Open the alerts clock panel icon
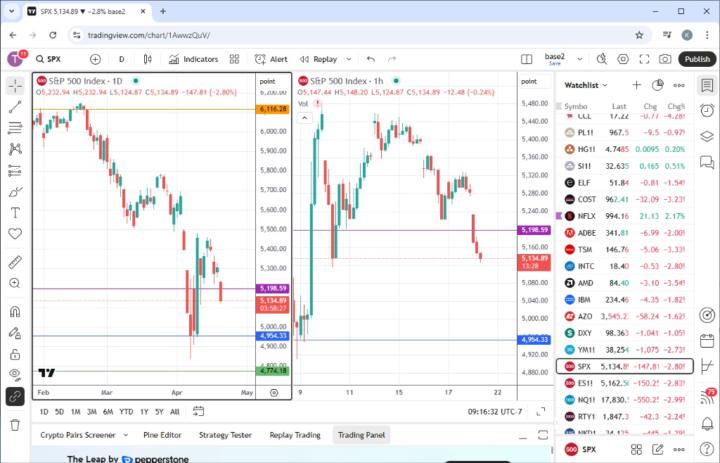The image size is (720, 463). click(x=707, y=111)
